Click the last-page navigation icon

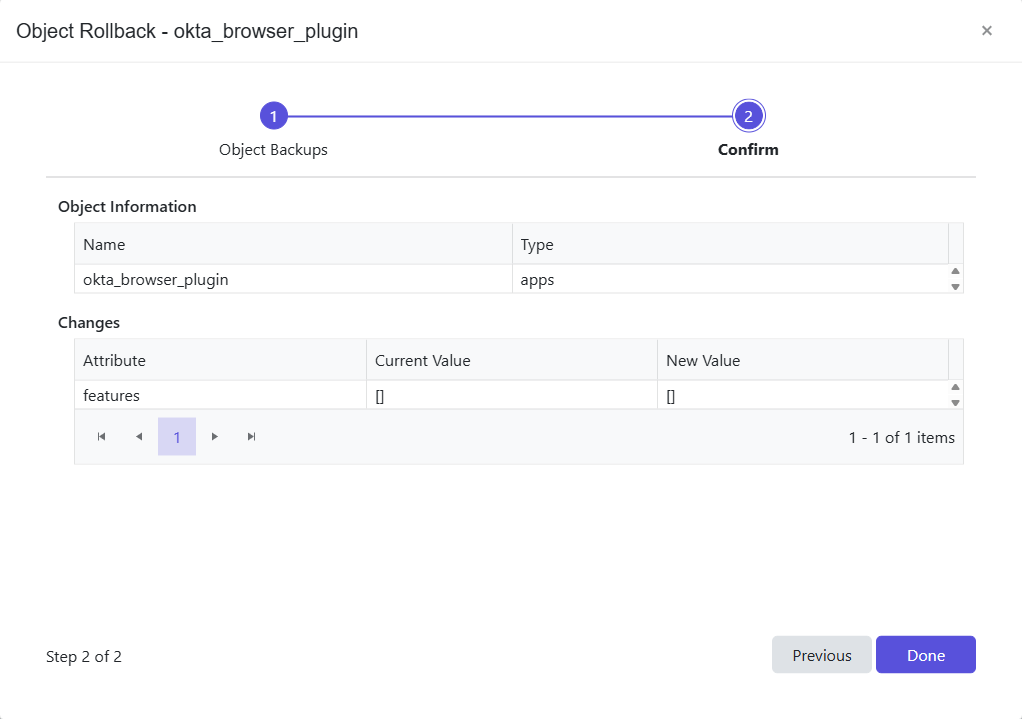pyautogui.click(x=251, y=436)
